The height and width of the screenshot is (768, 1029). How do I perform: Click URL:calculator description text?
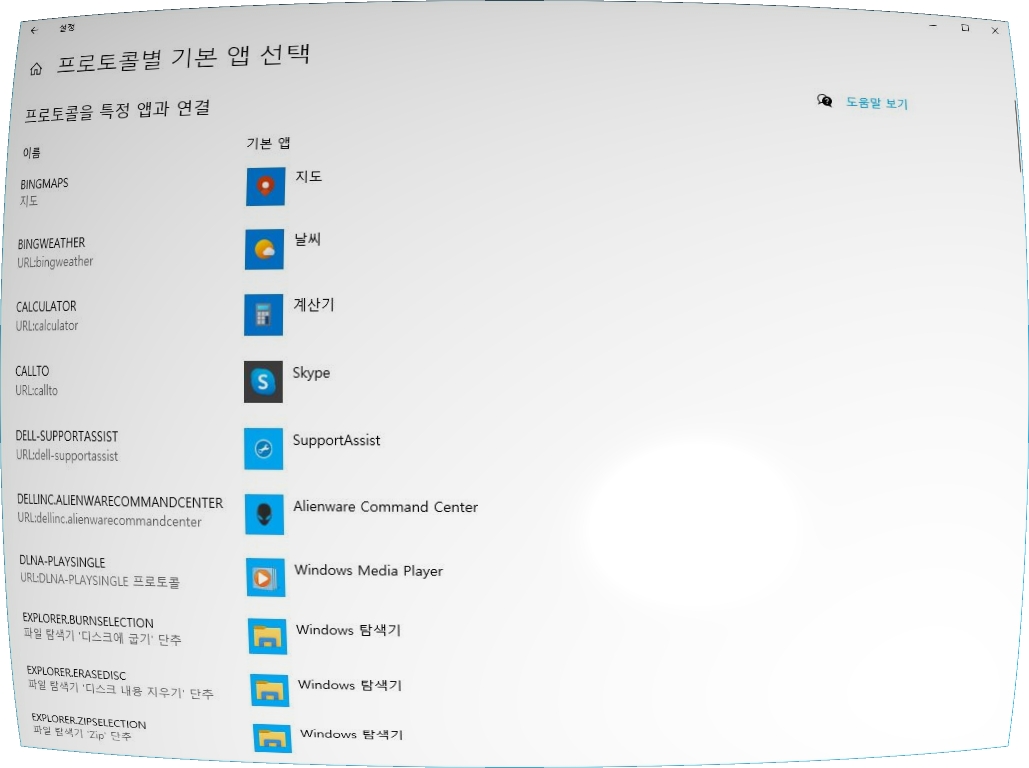(47, 326)
